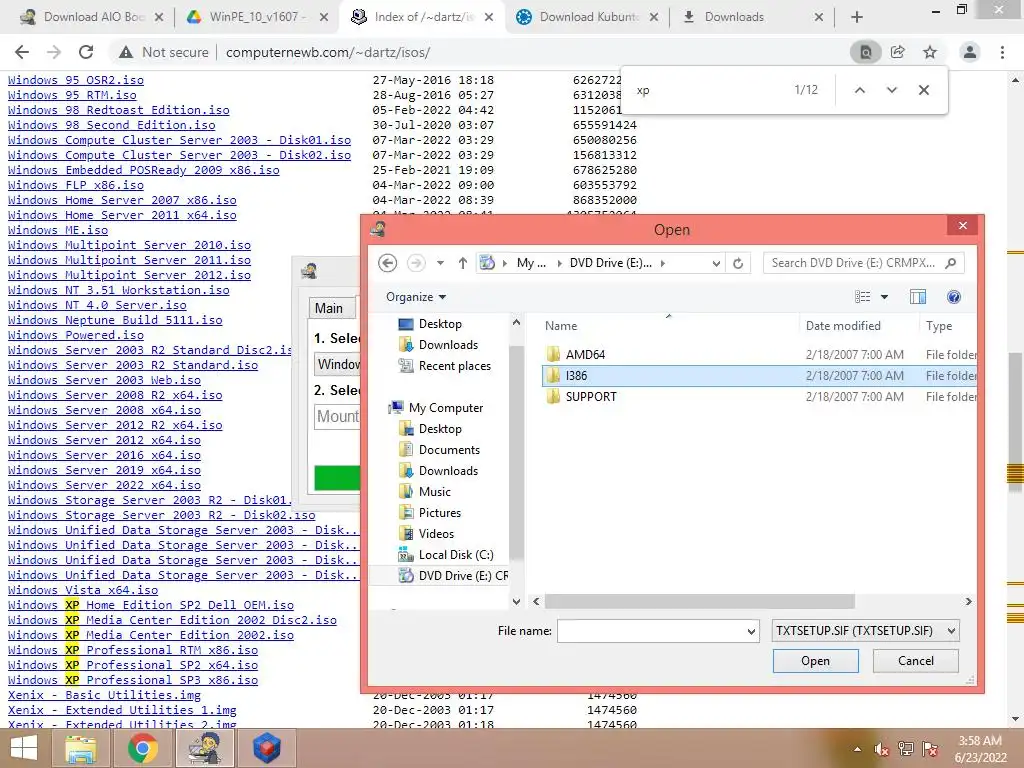Click the Not secure warning icon
Image resolution: width=1024 pixels, height=768 pixels.
pos(125,52)
